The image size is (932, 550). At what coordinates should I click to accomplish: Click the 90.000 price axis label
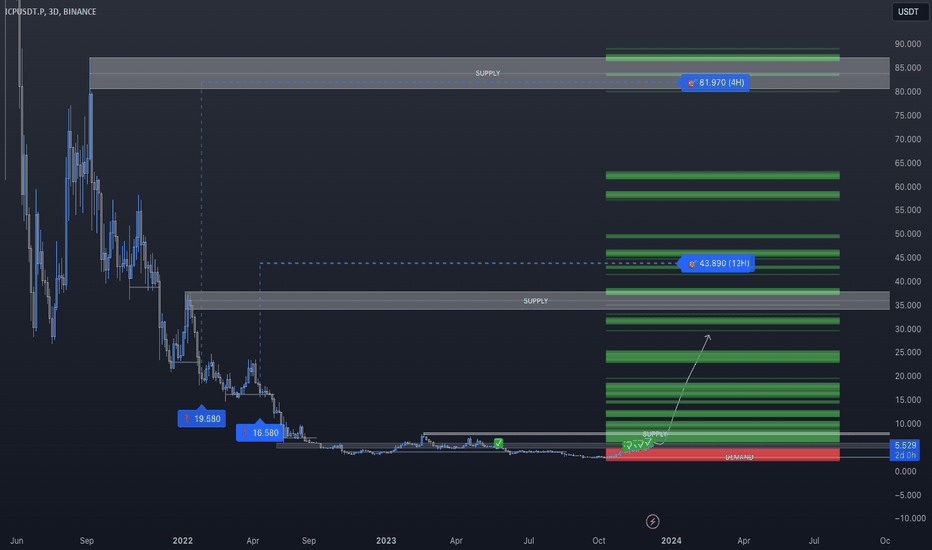point(908,44)
